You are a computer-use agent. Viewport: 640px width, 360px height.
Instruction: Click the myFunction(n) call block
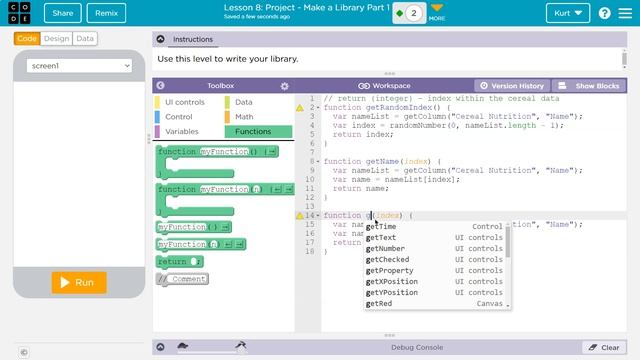(201, 244)
